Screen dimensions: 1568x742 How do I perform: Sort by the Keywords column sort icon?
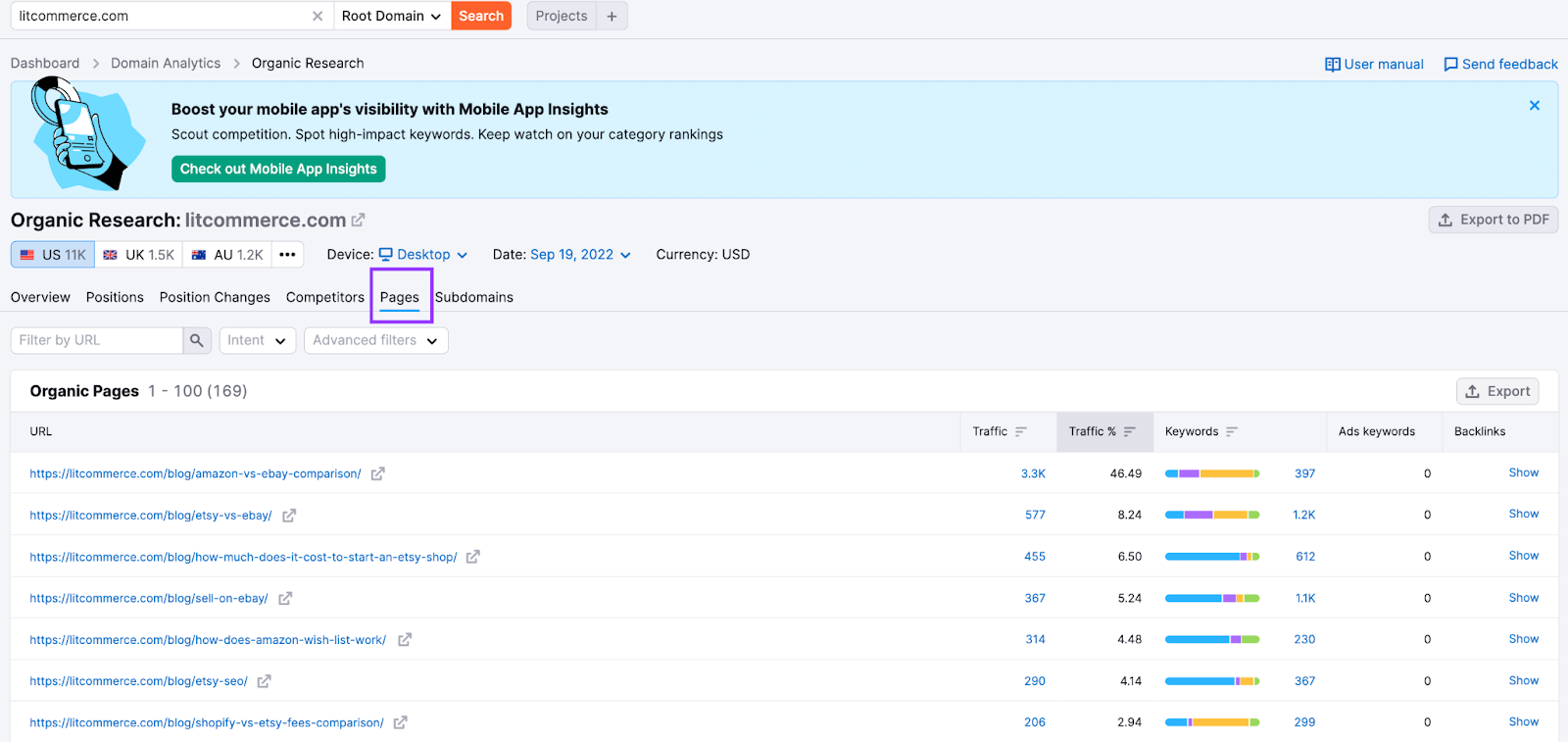click(1232, 431)
